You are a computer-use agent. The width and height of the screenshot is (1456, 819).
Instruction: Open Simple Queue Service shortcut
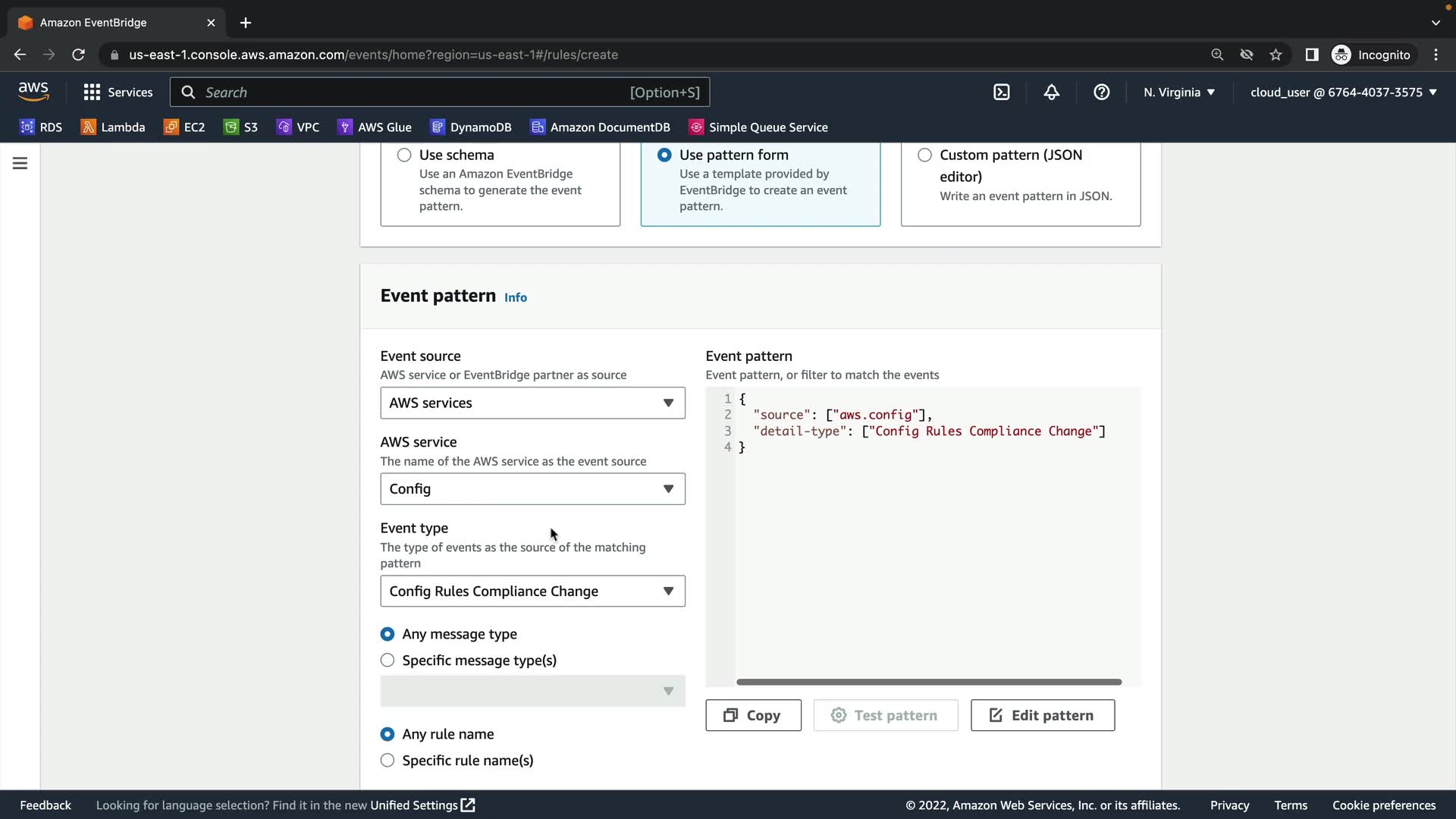758,127
